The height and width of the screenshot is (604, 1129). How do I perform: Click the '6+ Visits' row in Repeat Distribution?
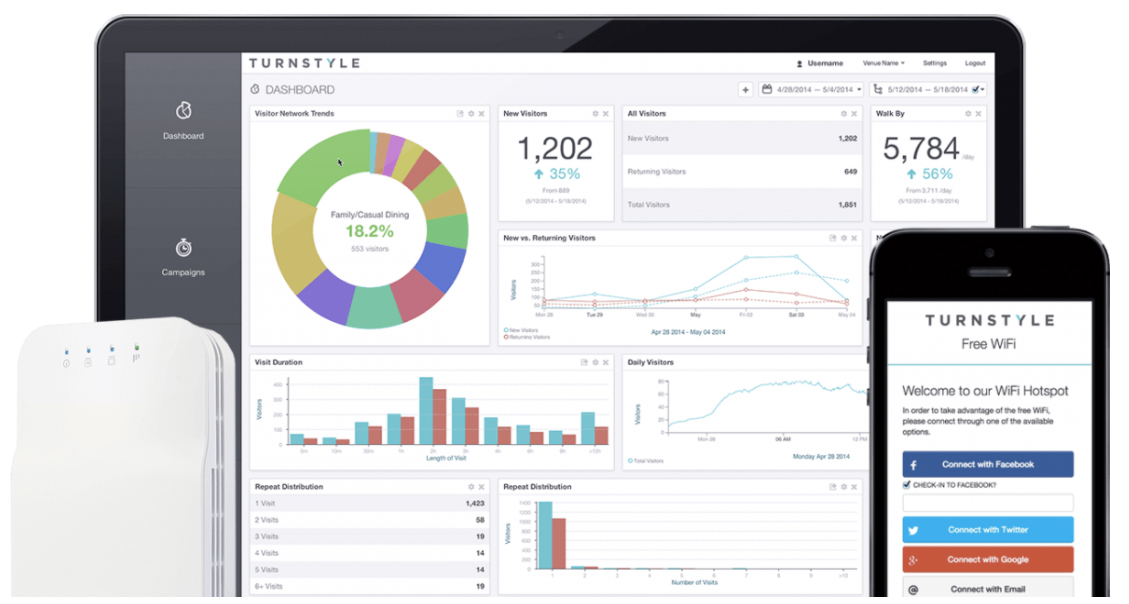[x=369, y=586]
